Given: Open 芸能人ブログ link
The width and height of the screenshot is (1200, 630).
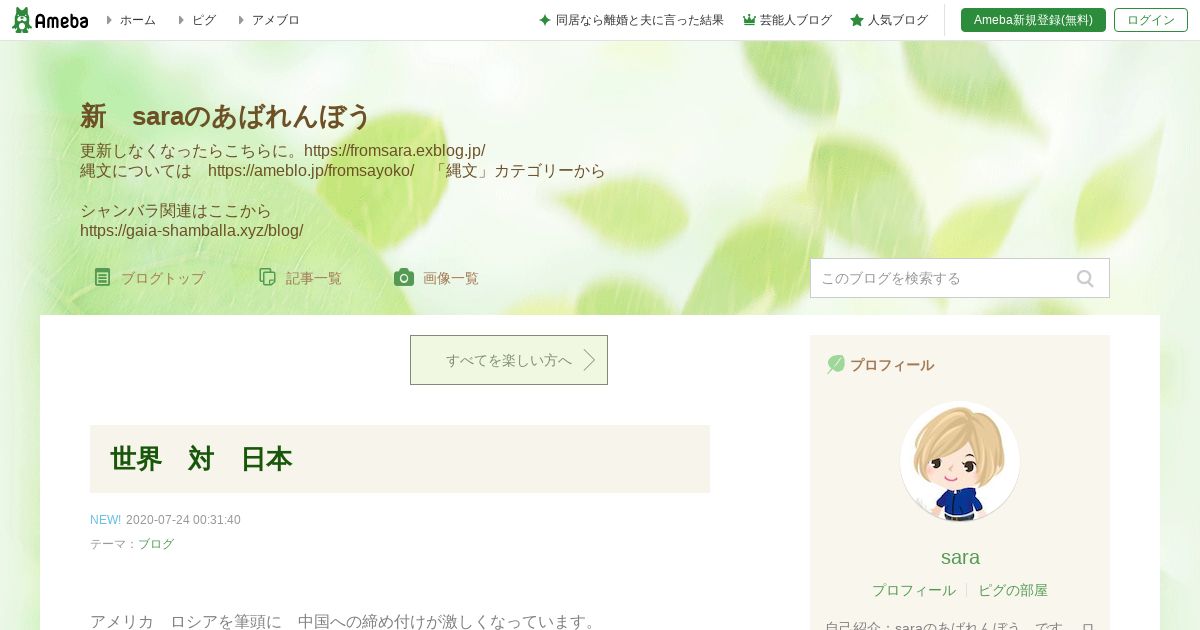Looking at the screenshot, I should (795, 20).
